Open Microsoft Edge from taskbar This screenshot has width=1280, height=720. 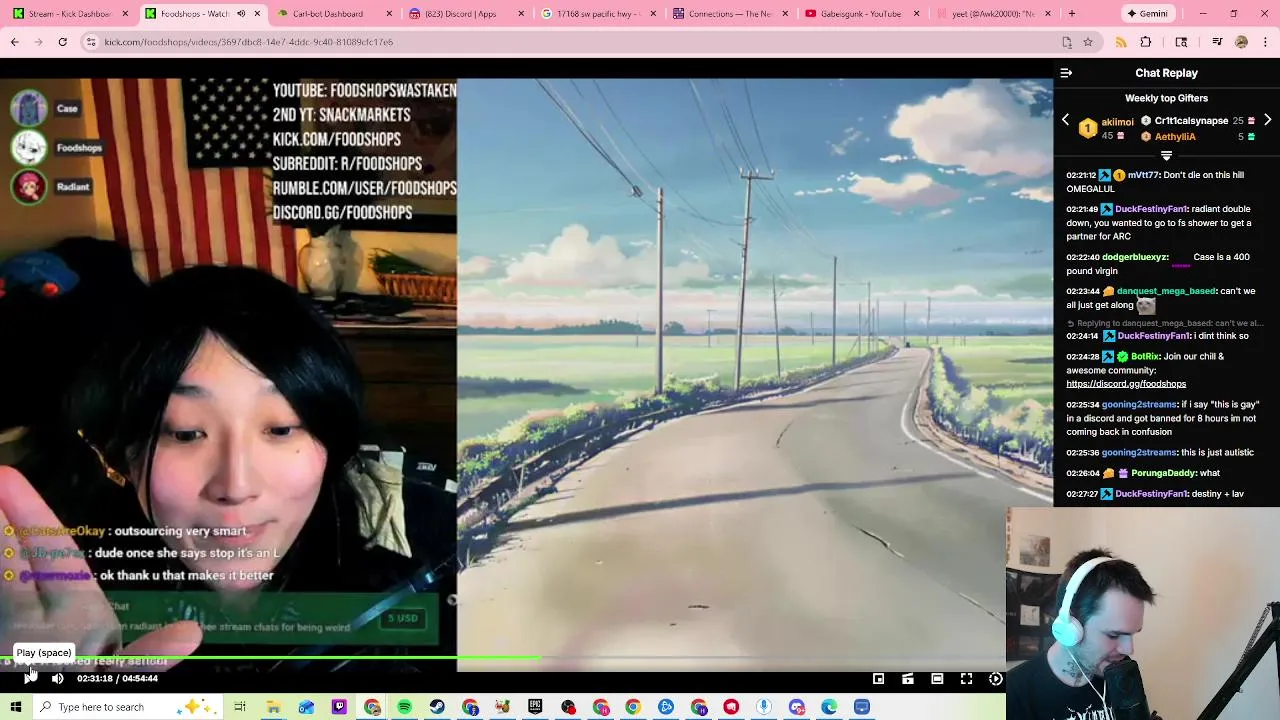click(829, 707)
